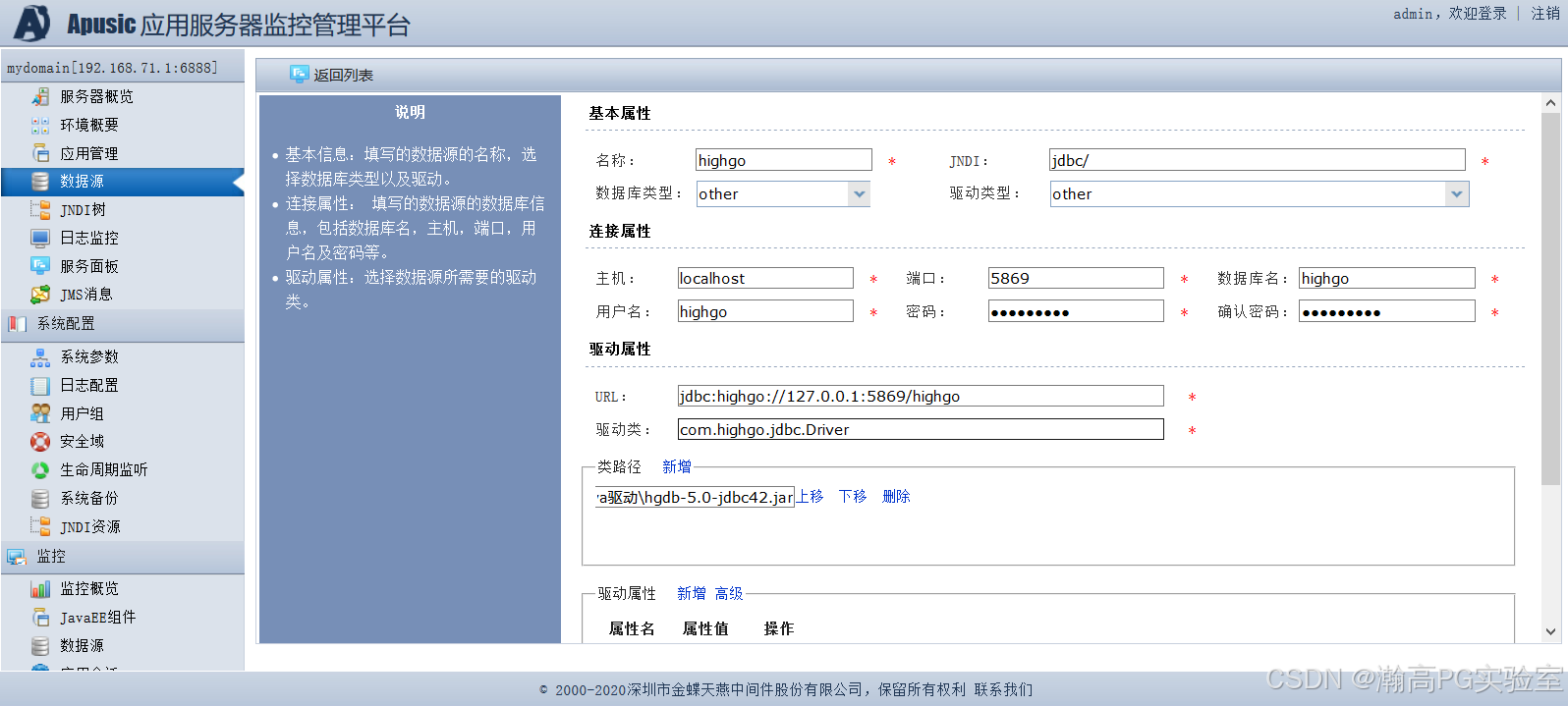
Task: Click the 端口 field containing 5869
Action: pos(1076,278)
